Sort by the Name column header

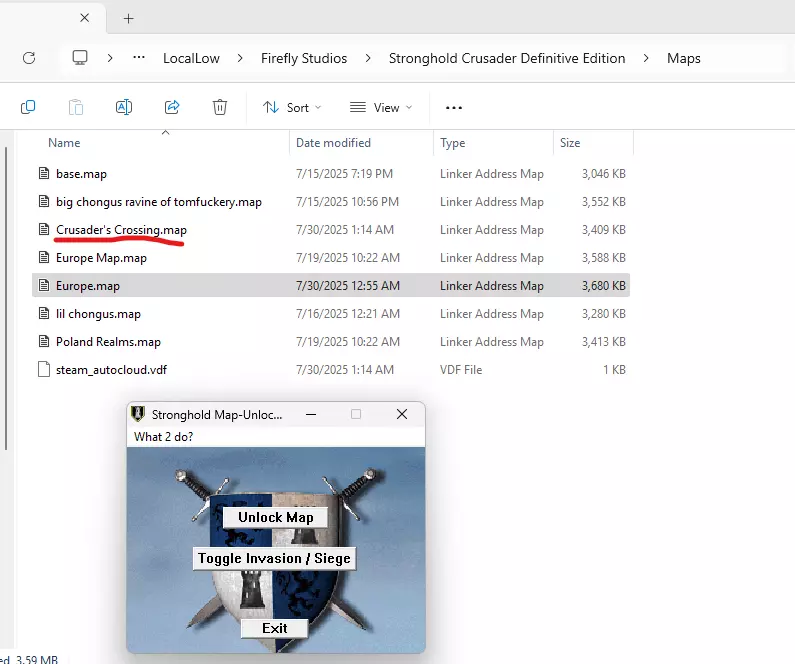[x=64, y=143]
